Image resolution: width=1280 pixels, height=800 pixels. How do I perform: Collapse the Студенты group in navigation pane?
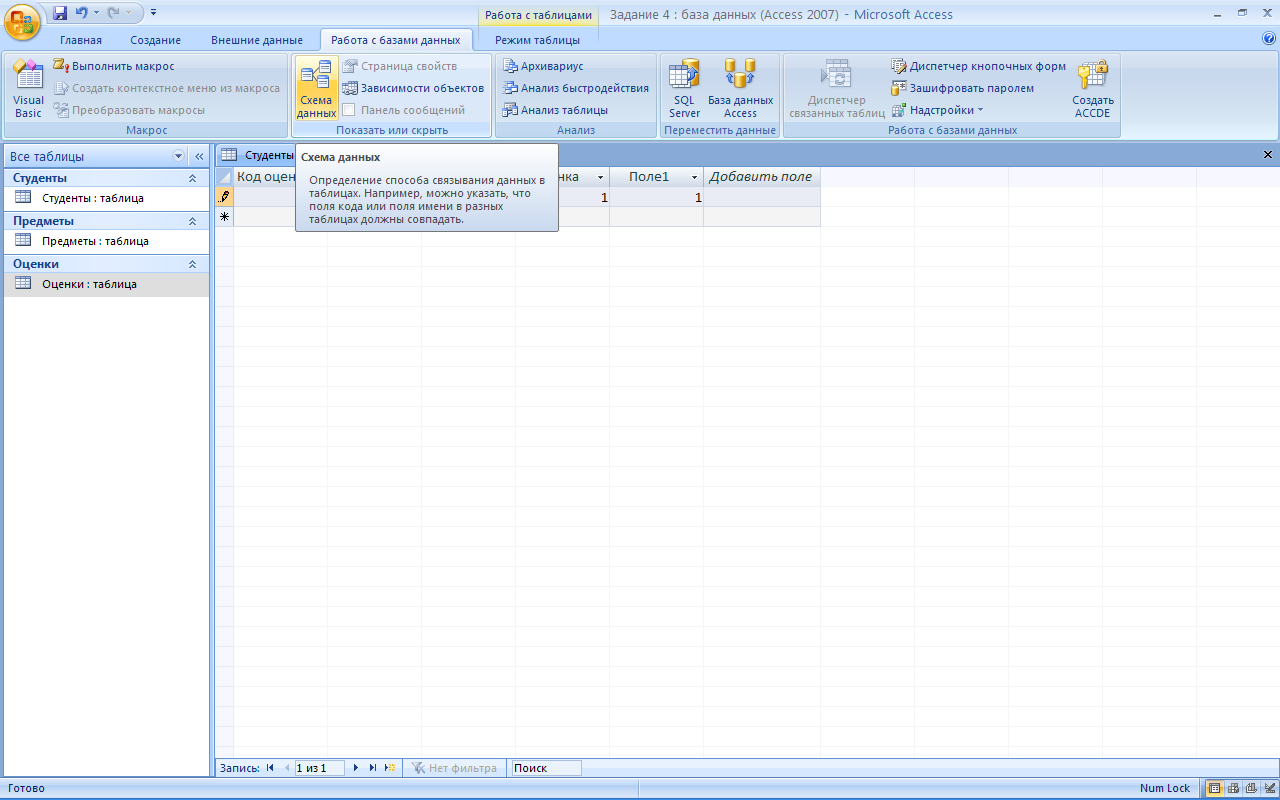192,178
